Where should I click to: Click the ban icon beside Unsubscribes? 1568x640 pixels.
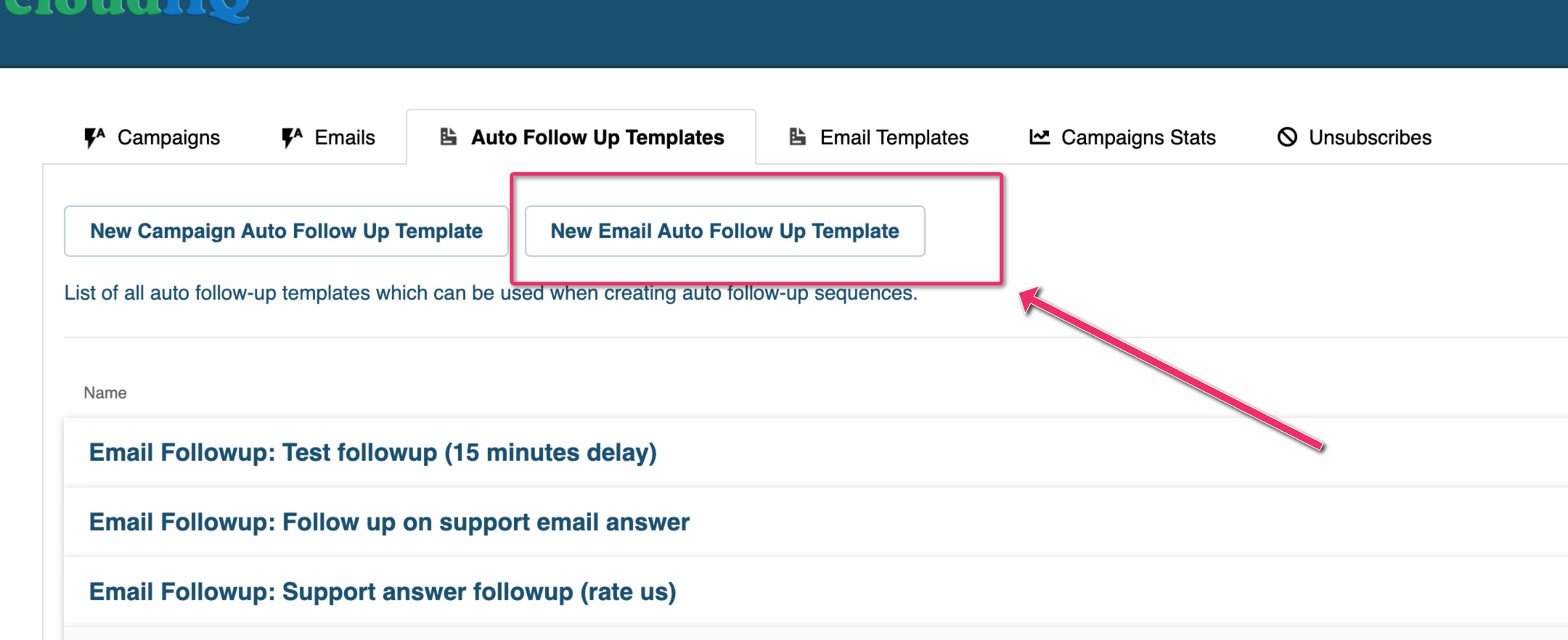[x=1287, y=136]
